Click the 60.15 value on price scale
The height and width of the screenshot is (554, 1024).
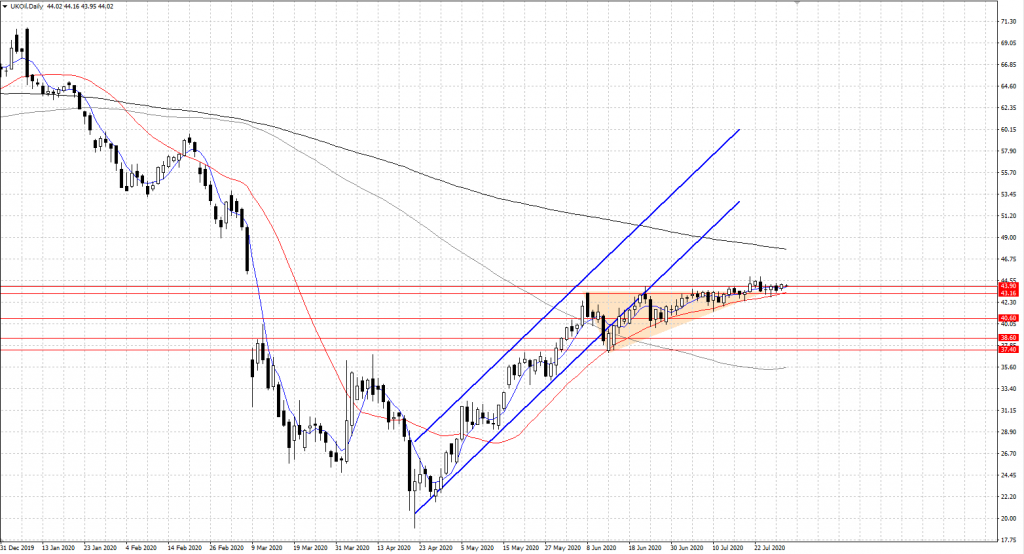click(1008, 129)
